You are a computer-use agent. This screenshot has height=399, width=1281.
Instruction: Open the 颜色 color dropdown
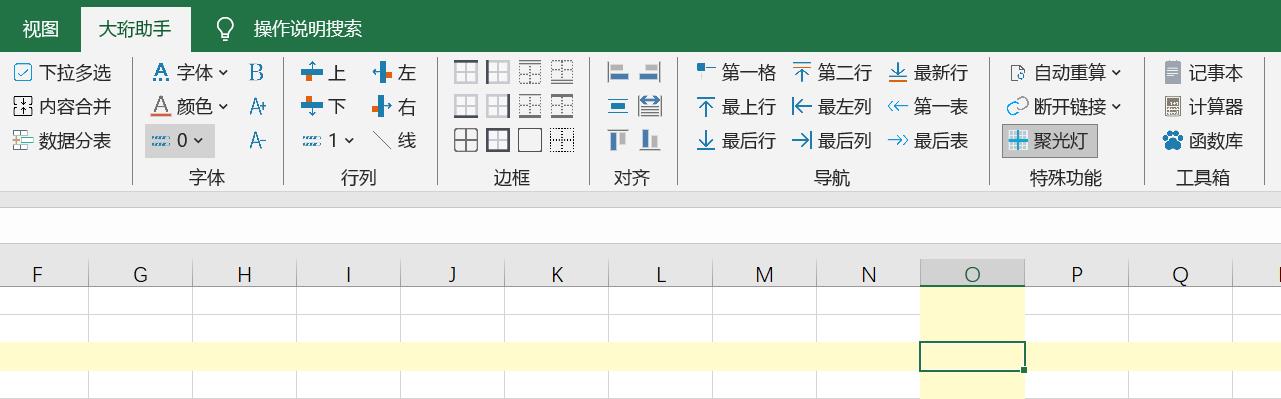[189, 107]
